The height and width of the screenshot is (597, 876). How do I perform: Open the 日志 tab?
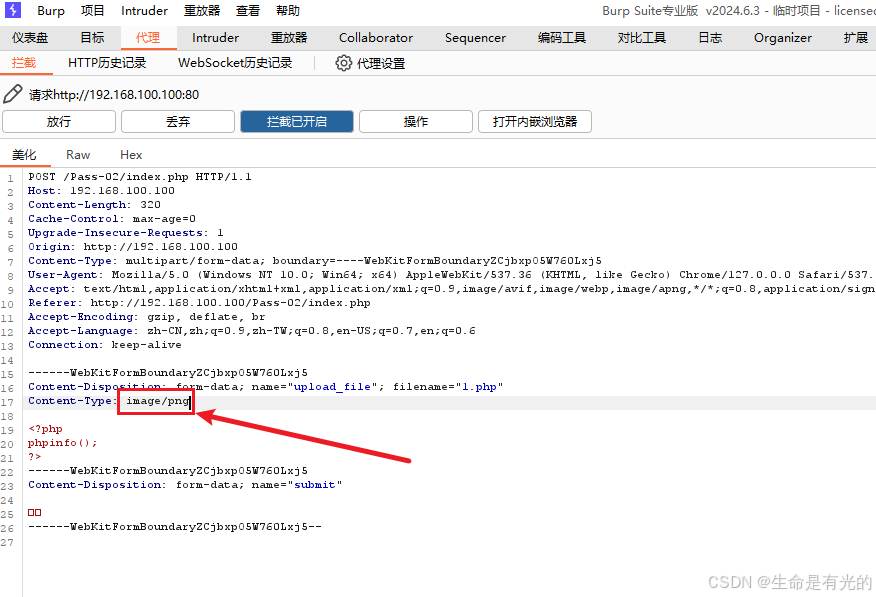pyautogui.click(x=710, y=37)
